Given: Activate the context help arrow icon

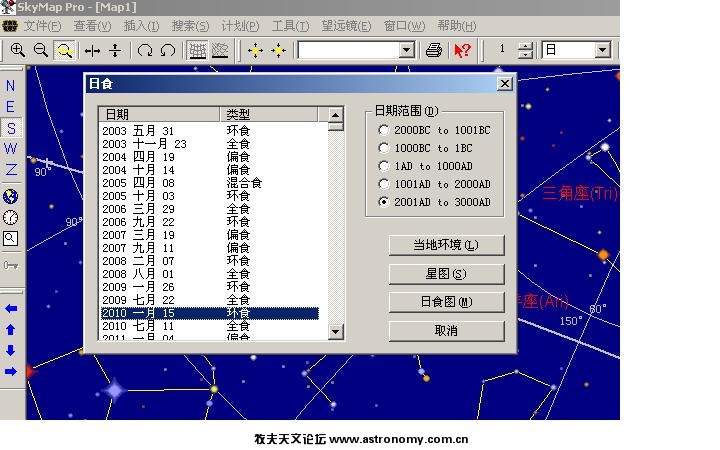Looking at the screenshot, I should pos(462,50).
